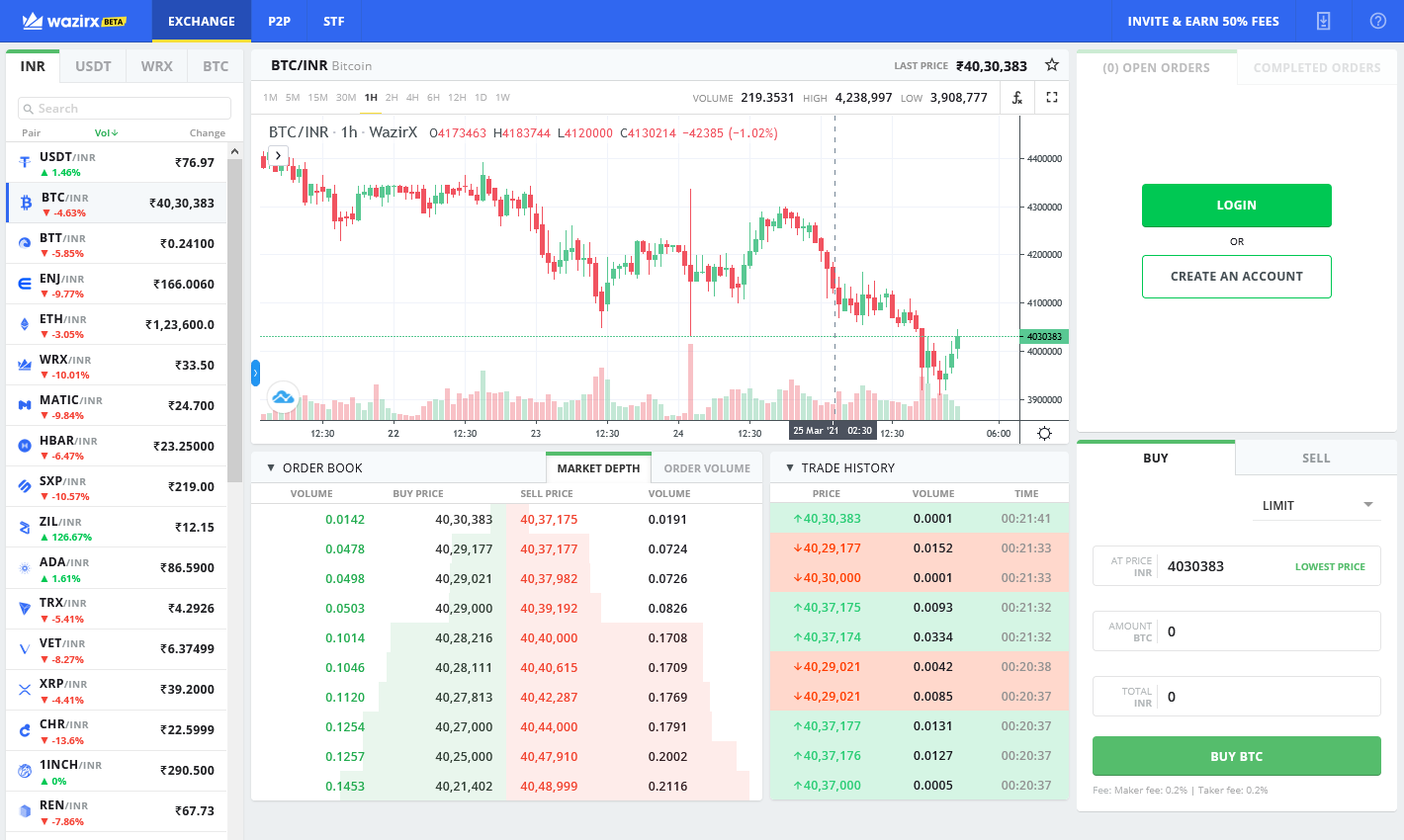This screenshot has height=840, width=1404.
Task: Click CREATE AN ACCOUNT button
Action: pyautogui.click(x=1236, y=277)
